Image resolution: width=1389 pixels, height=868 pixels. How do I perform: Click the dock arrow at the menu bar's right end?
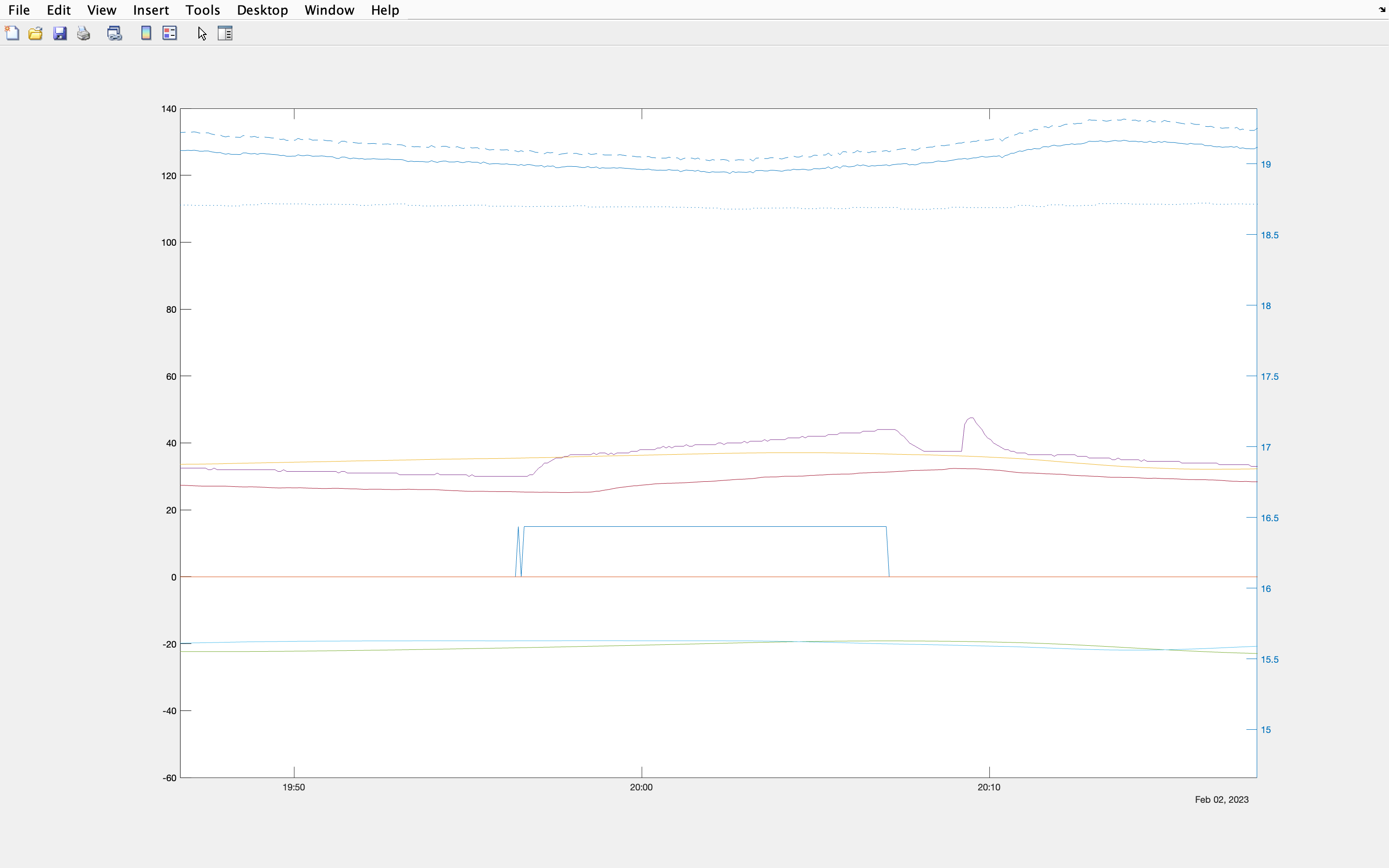tap(1382, 10)
